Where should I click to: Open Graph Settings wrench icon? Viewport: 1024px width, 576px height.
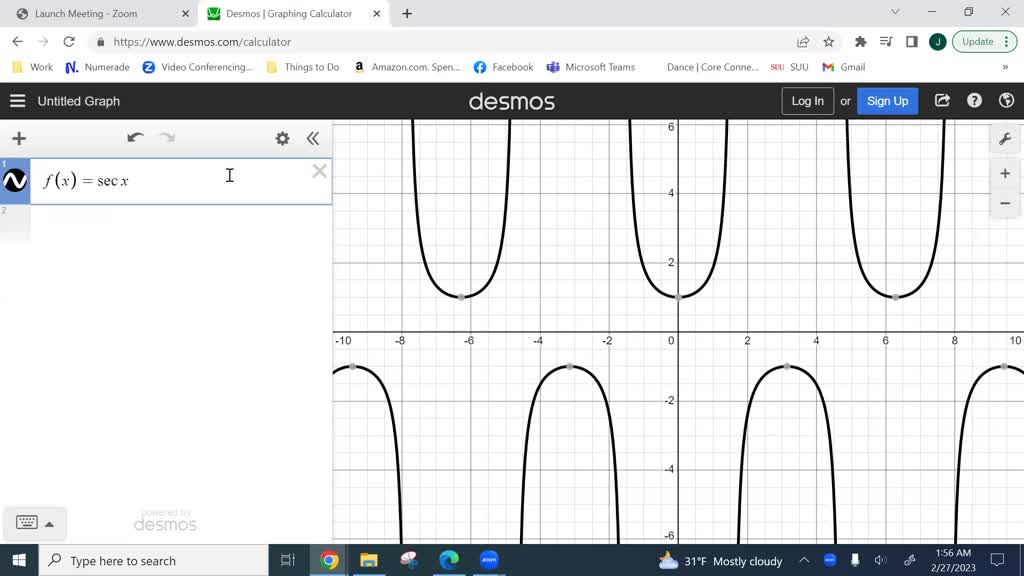(1005, 139)
